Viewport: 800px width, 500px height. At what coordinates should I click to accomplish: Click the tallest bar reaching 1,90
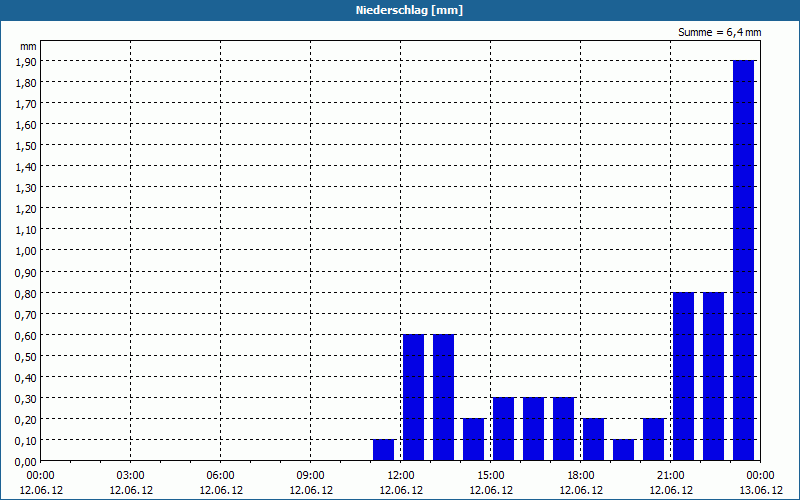tap(743, 260)
